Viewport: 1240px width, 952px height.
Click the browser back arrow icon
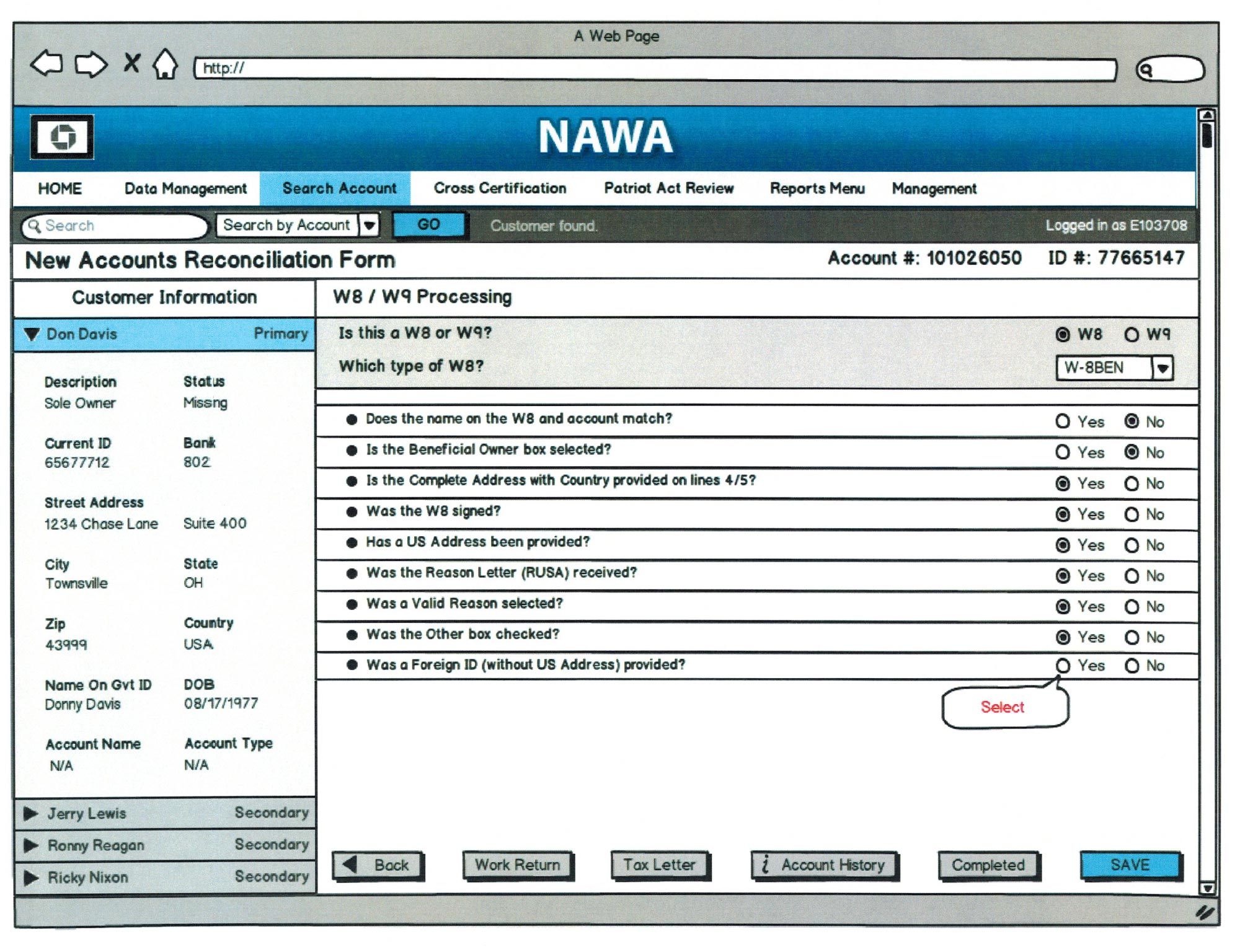pos(47,64)
